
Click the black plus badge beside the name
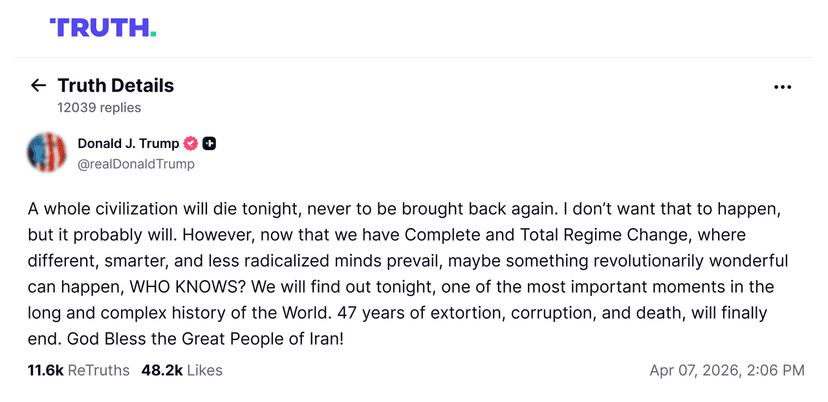(x=209, y=144)
